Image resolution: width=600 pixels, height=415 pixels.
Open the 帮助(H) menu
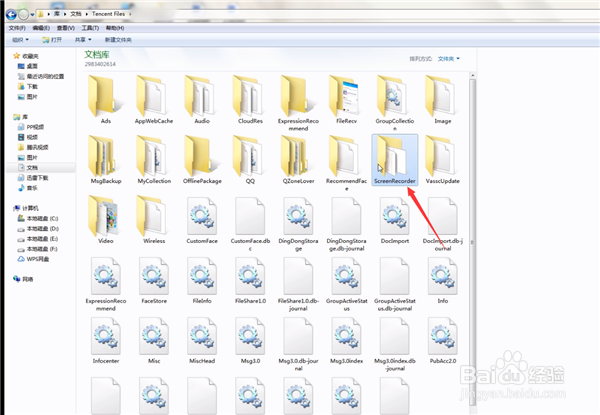[x=115, y=28]
